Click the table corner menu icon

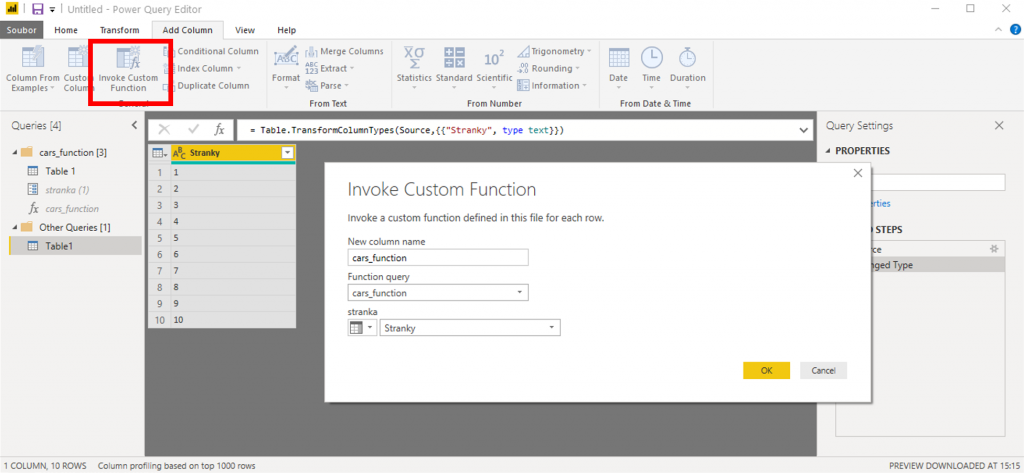tap(159, 153)
